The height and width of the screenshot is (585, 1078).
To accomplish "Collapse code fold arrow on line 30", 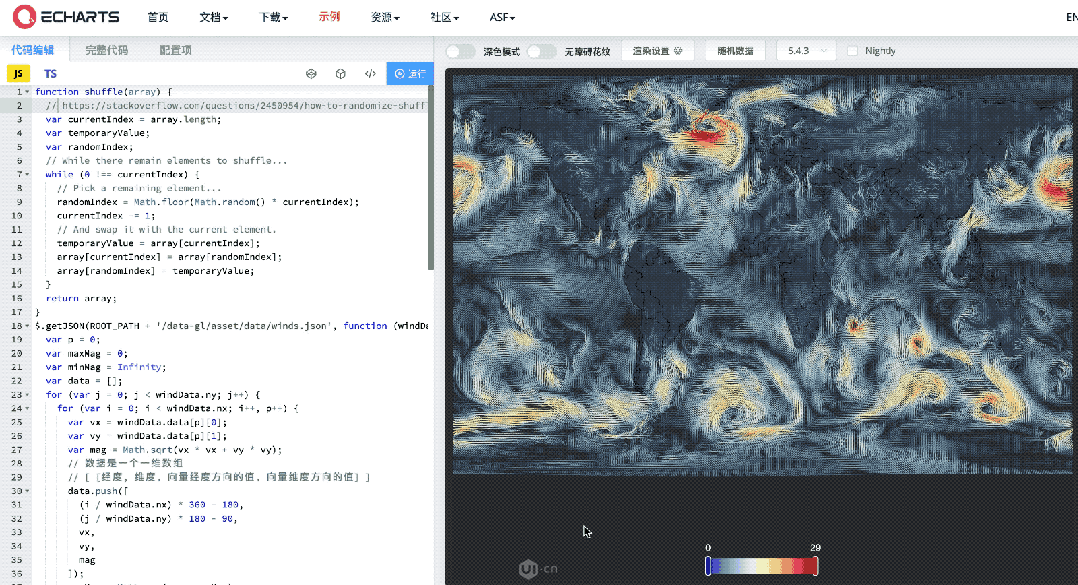I will pos(28,491).
